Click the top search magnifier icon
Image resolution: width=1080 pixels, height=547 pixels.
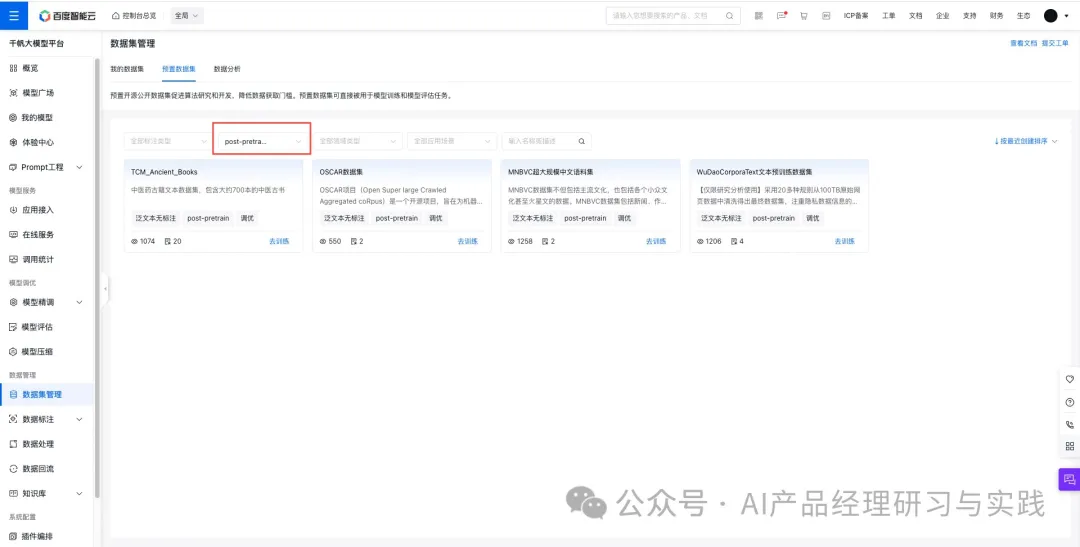[729, 15]
